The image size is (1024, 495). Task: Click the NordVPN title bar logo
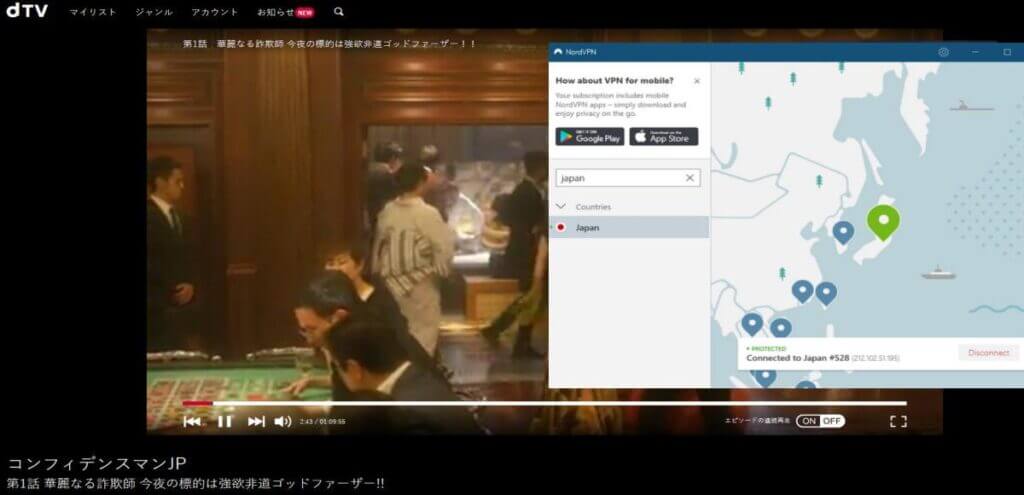point(558,52)
